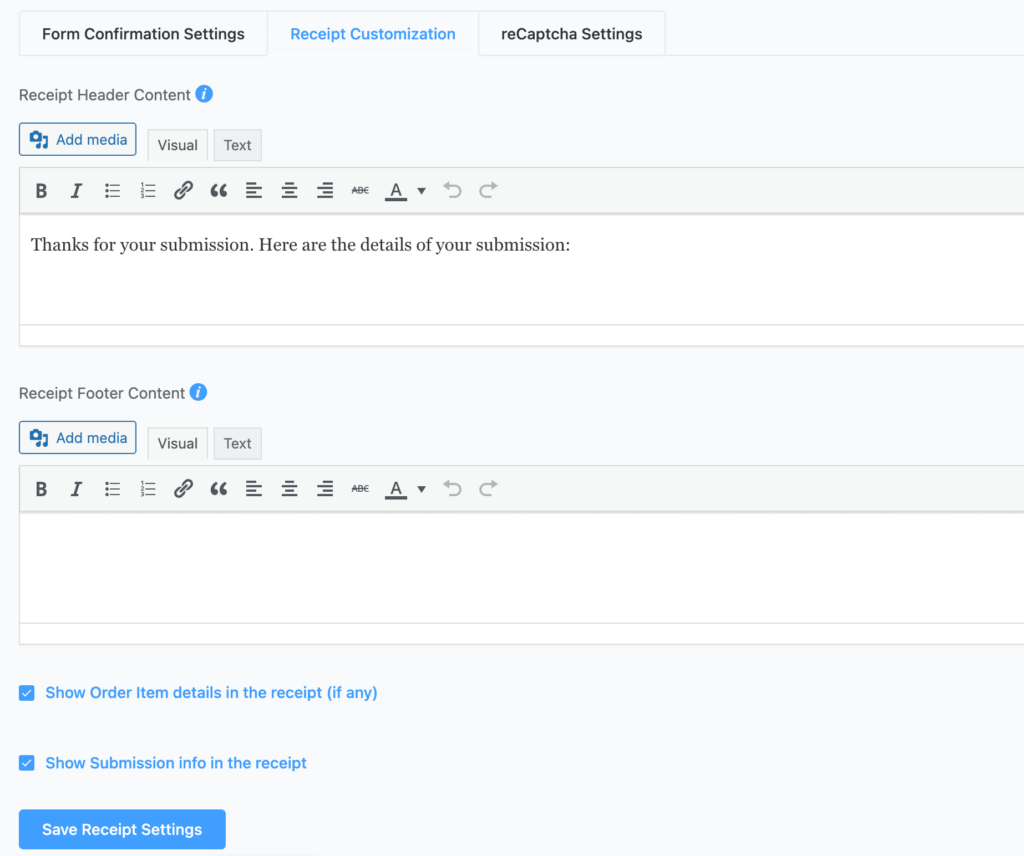Click Bold in Receipt Footer editor toolbar
The height and width of the screenshot is (856, 1024).
[x=41, y=489]
